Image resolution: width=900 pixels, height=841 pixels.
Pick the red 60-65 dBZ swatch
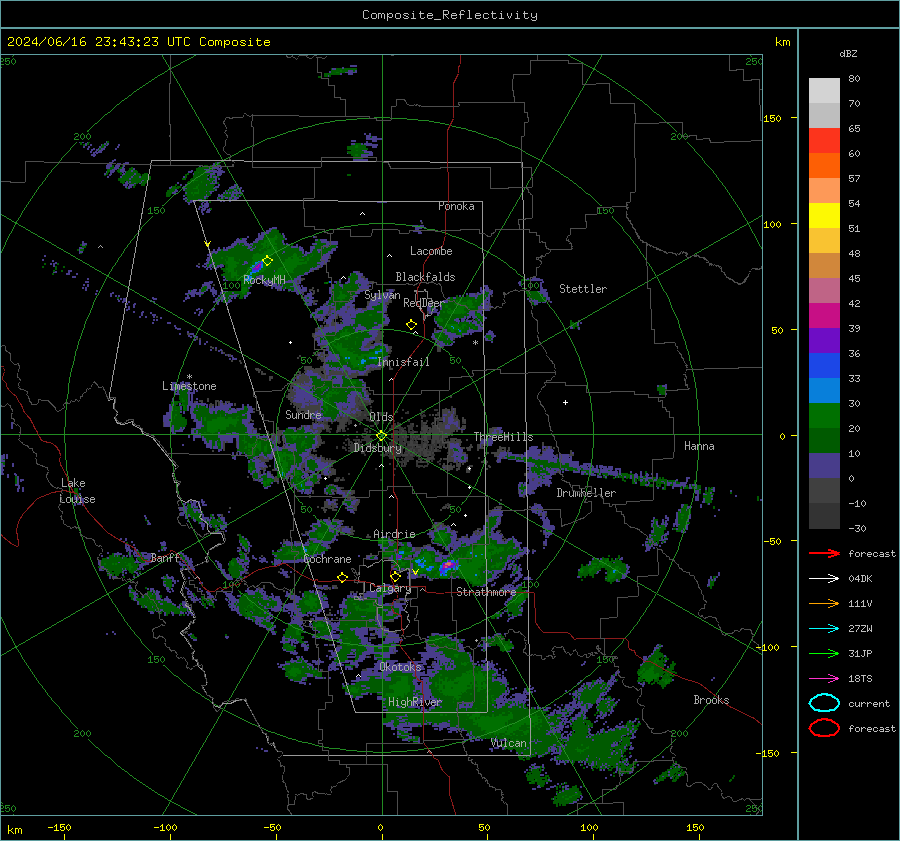click(824, 141)
